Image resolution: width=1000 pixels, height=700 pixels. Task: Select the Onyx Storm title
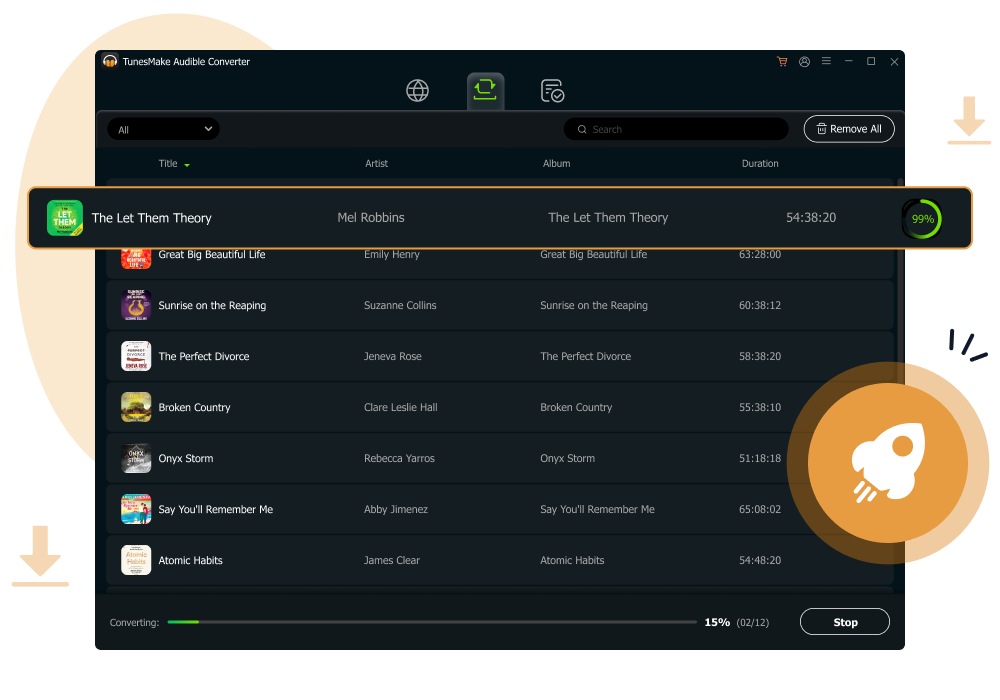tap(186, 458)
